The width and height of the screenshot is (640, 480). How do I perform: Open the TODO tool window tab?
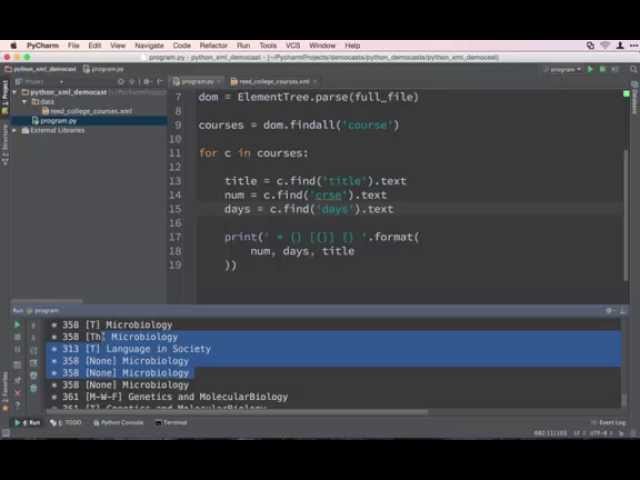(66, 422)
